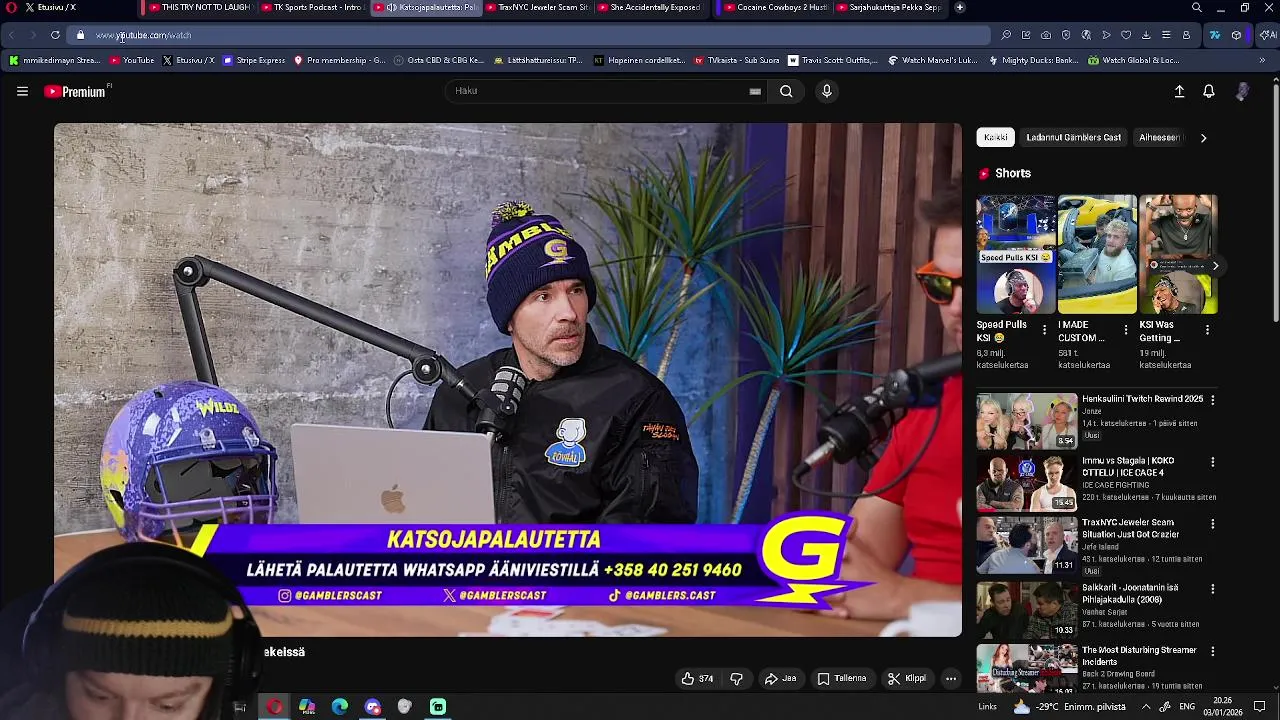Switch to TK Sports Podcast tab
1280x720 pixels.
[312, 7]
